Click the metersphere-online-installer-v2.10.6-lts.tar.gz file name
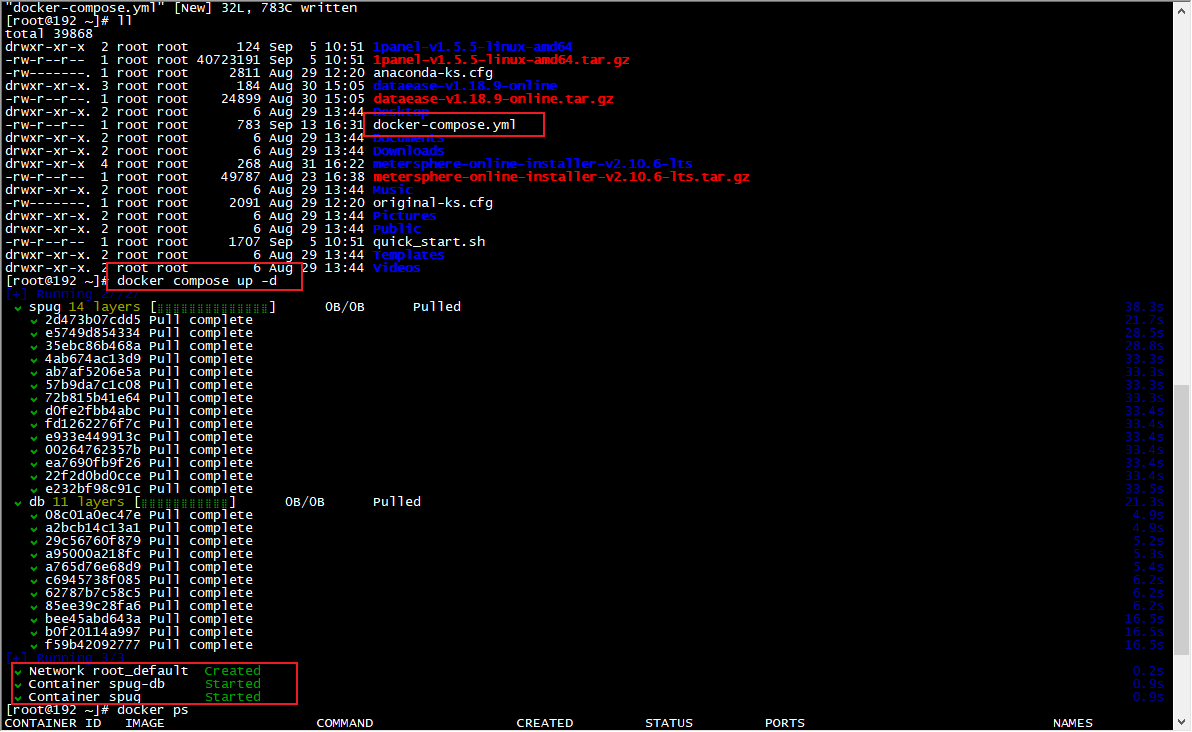The height and width of the screenshot is (732, 1192). pos(560,177)
